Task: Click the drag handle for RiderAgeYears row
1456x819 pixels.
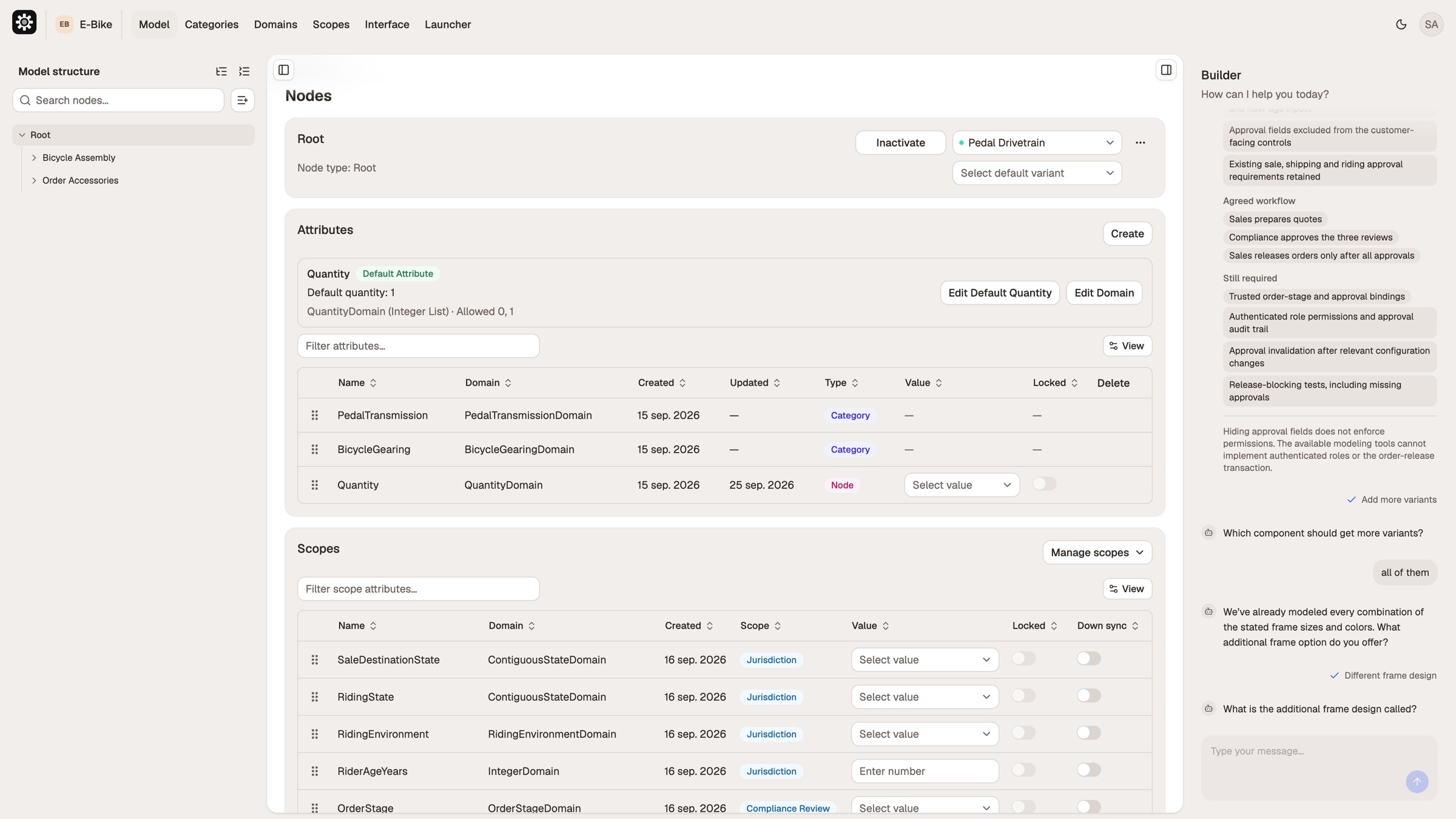Action: coord(314,771)
